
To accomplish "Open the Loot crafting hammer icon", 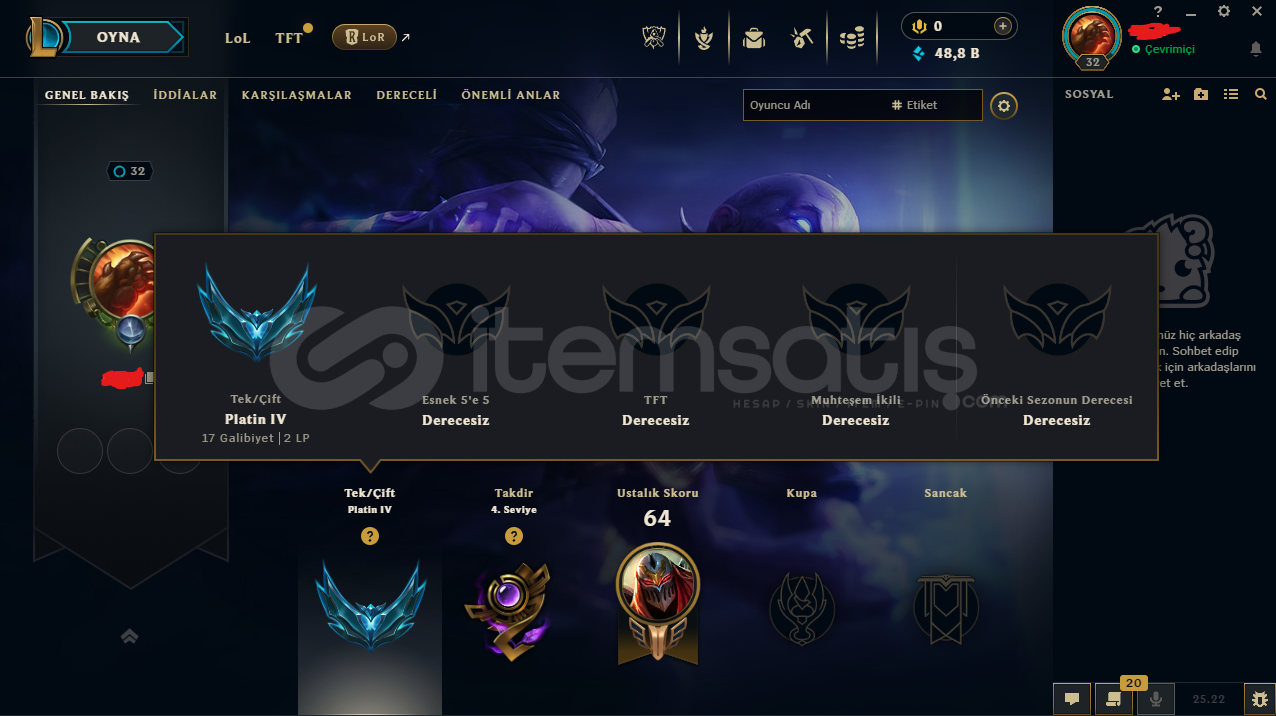I will 802,38.
